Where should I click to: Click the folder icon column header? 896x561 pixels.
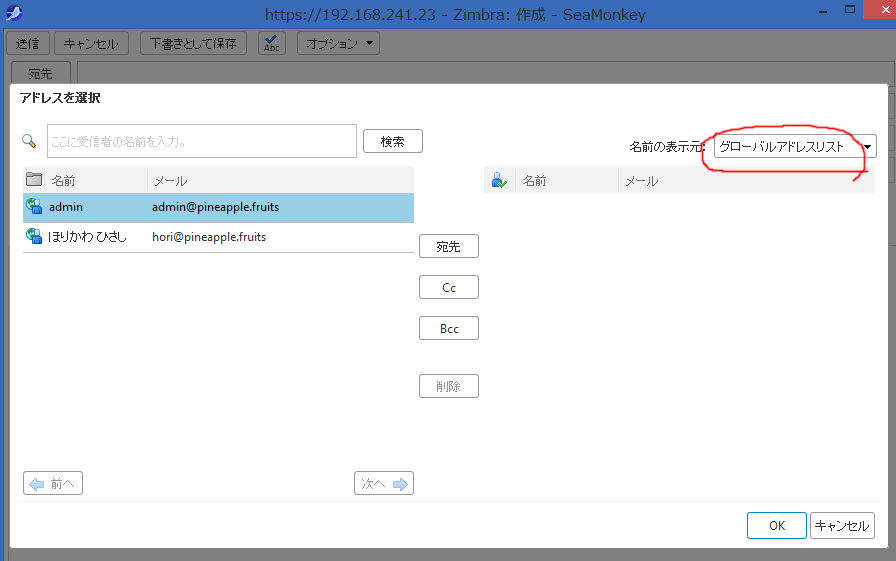tap(34, 180)
